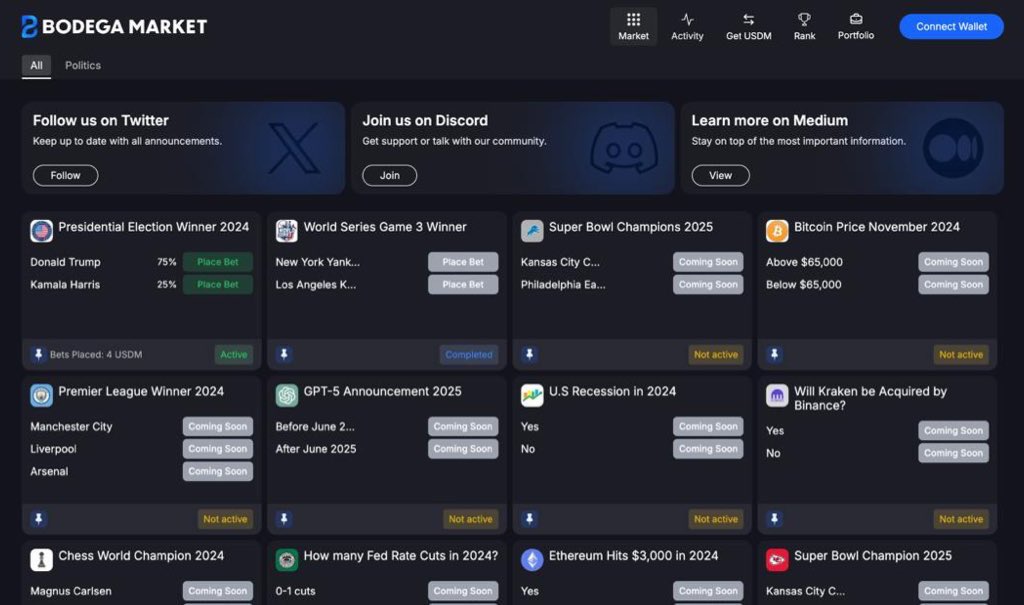Click the Bodega Market logo

point(114,26)
